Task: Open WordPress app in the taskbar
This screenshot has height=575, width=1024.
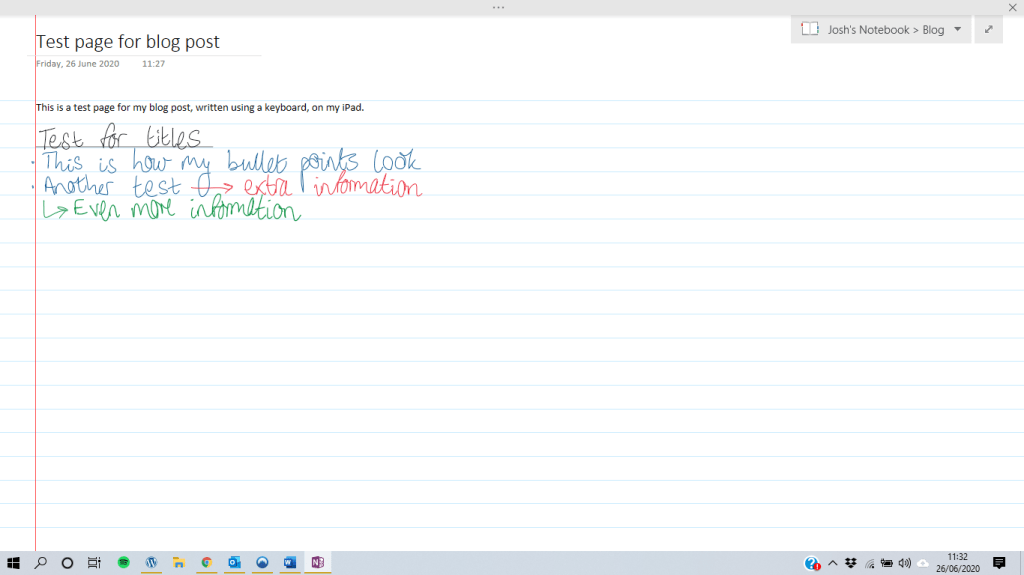Action: pos(151,563)
